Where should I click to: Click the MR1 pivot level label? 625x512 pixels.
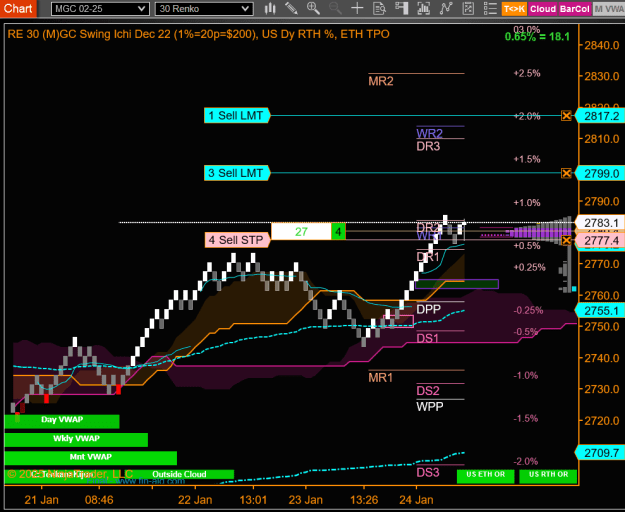pos(381,377)
